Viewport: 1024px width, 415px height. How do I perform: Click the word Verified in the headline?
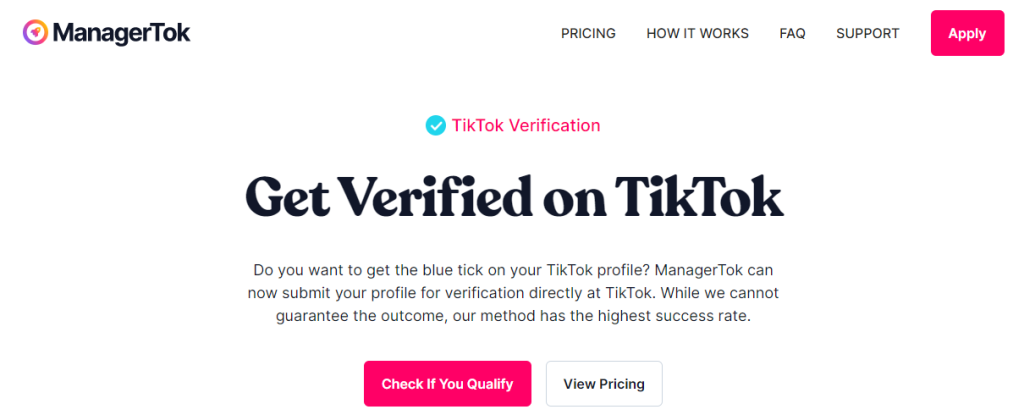coord(435,197)
